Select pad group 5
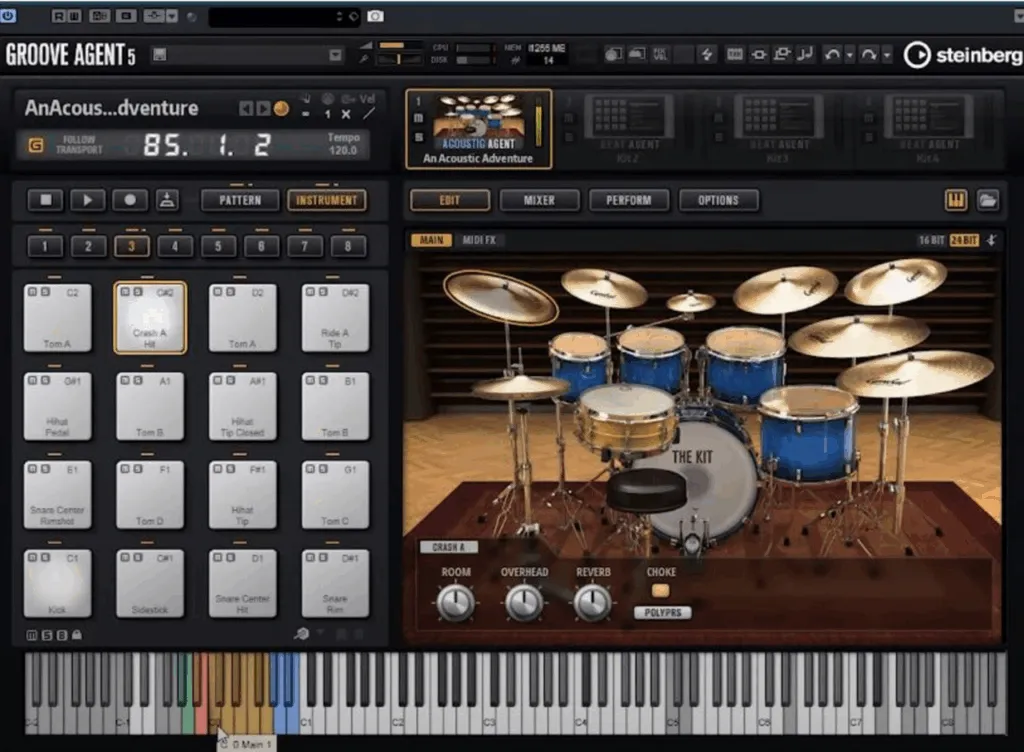Screen dimensions: 1024x752 tap(218, 246)
